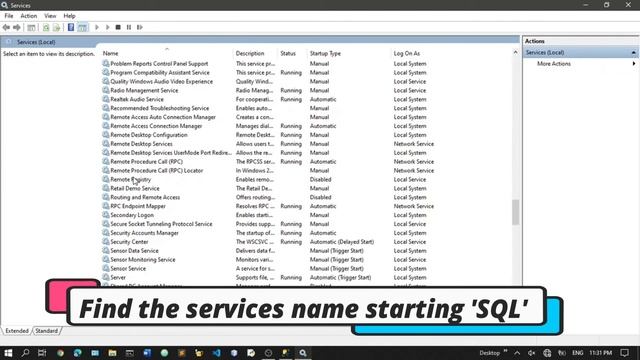The height and width of the screenshot is (360, 640).
Task: Show hidden tray icons chevron
Action: (517, 353)
